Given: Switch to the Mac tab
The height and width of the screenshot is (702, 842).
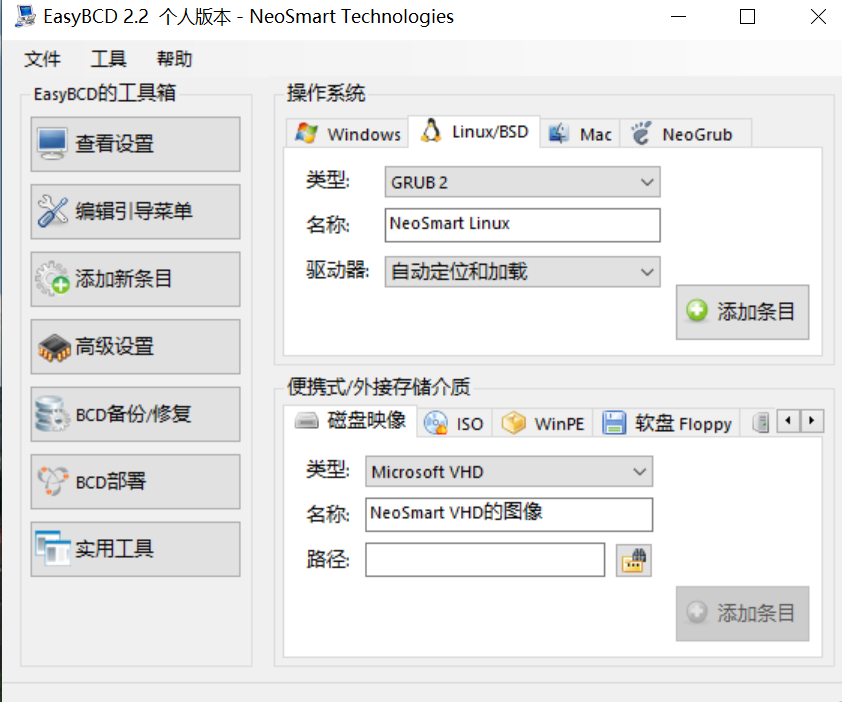Looking at the screenshot, I should 580,134.
